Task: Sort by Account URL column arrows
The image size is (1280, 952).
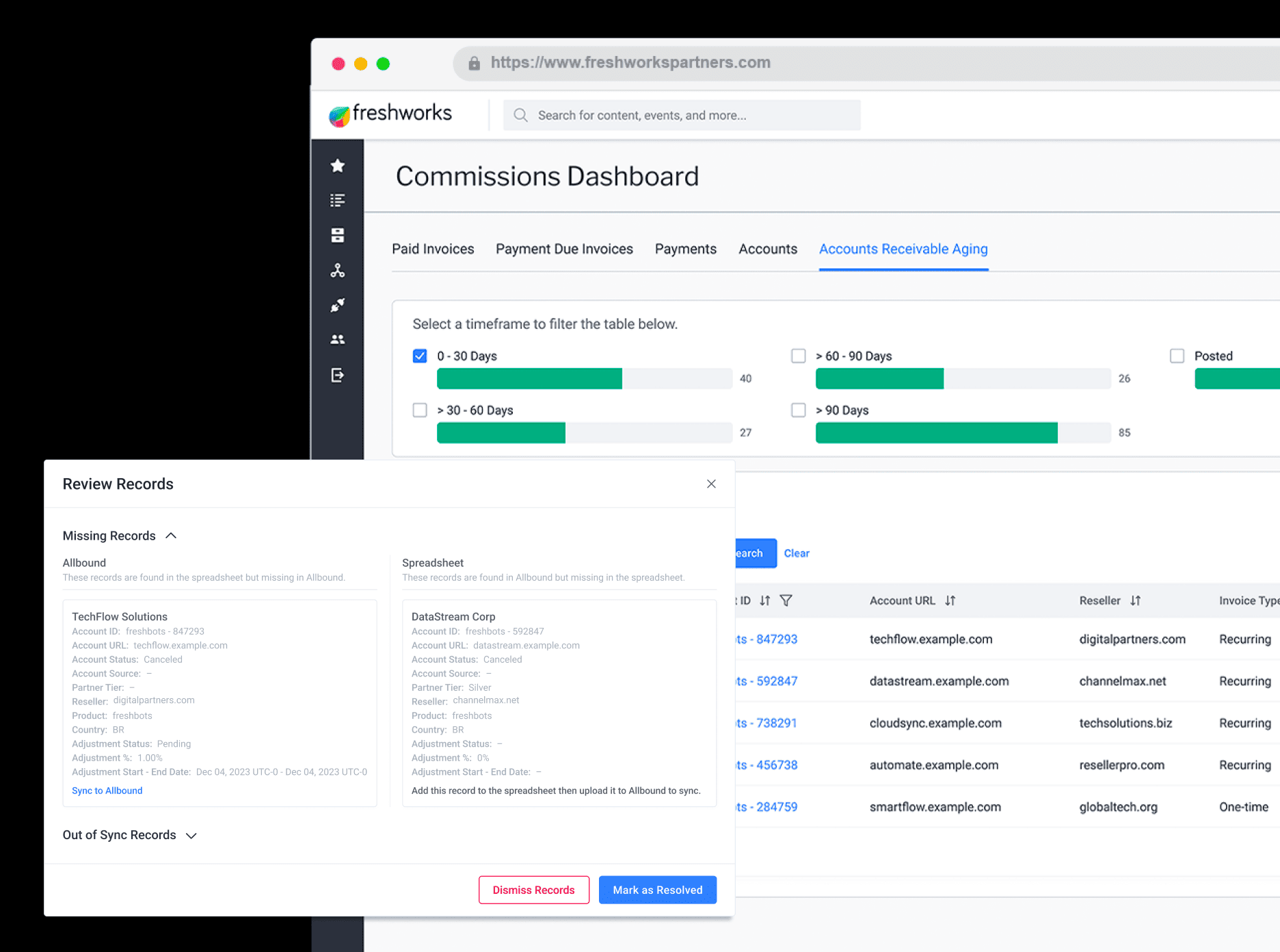Action: point(950,600)
